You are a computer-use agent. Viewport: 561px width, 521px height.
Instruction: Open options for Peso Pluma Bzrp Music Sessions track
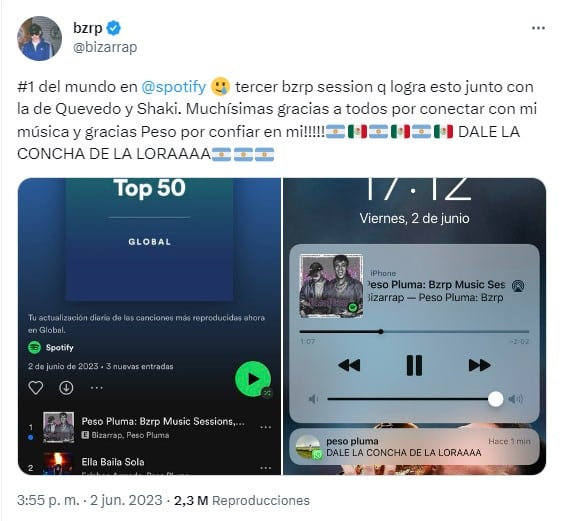click(x=265, y=427)
